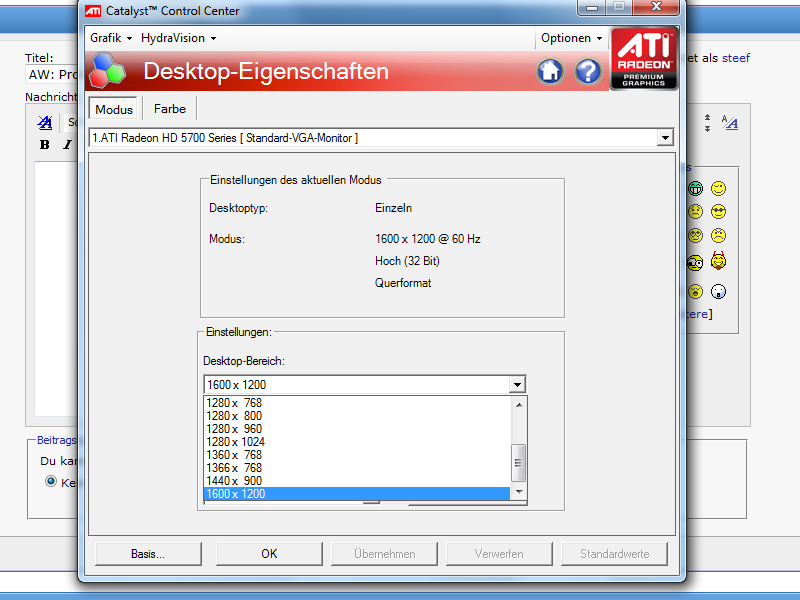Click the Basis... button
The height and width of the screenshot is (600, 800).
coord(148,554)
